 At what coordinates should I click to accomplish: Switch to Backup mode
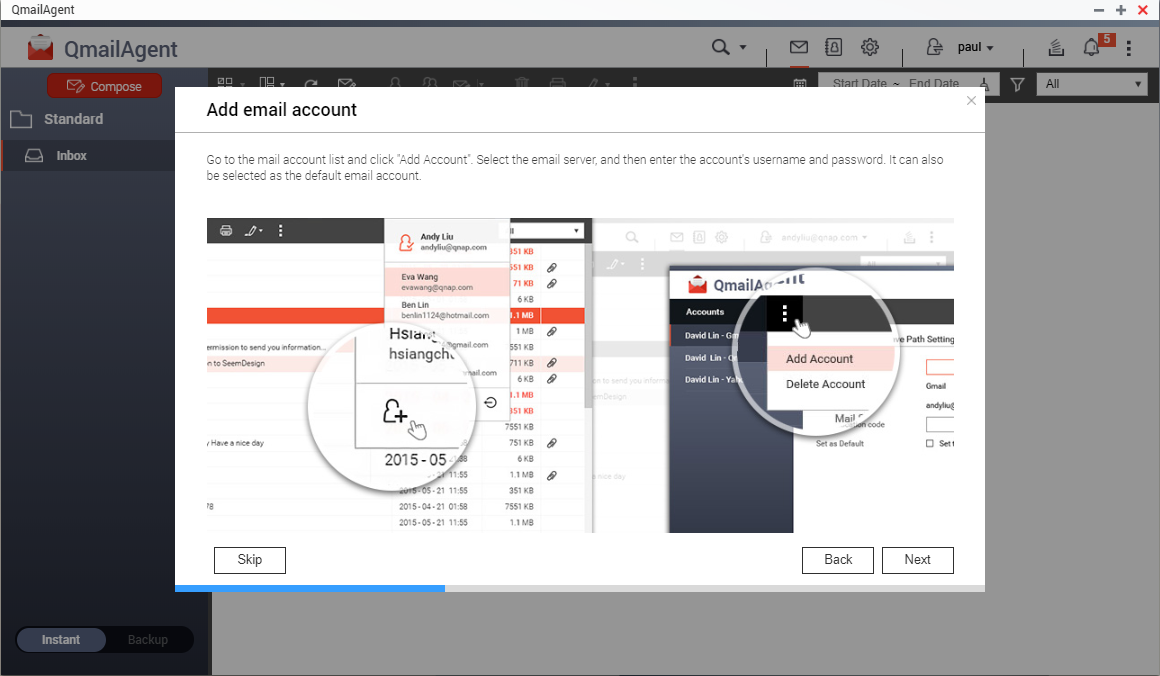pos(148,640)
